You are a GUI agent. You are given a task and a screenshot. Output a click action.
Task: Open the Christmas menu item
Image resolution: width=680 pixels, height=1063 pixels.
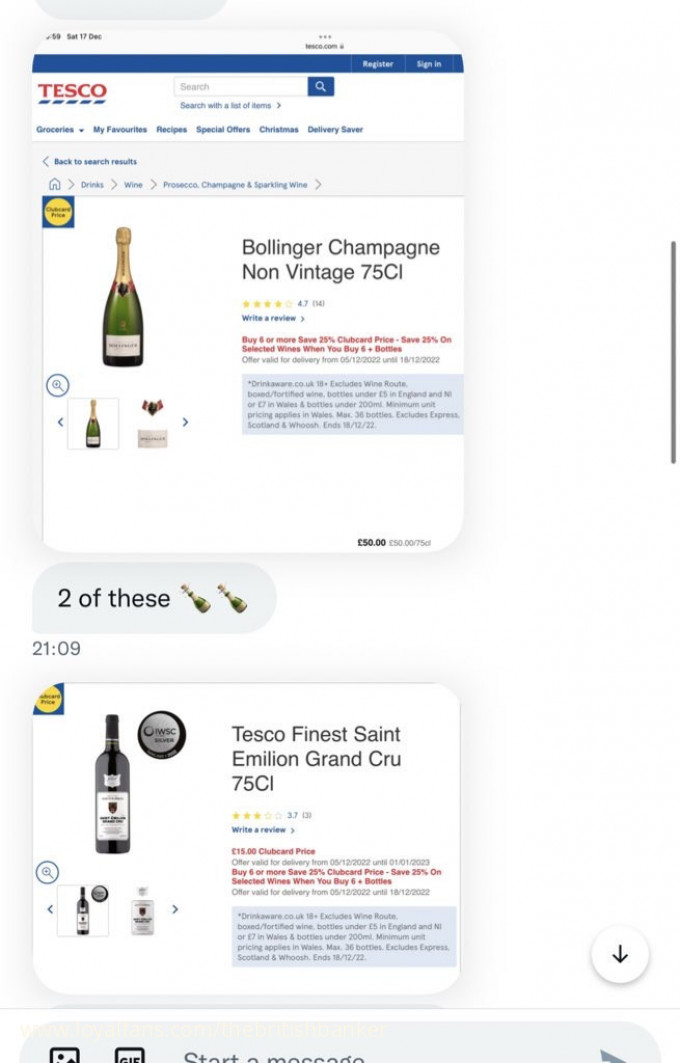pyautogui.click(x=279, y=130)
